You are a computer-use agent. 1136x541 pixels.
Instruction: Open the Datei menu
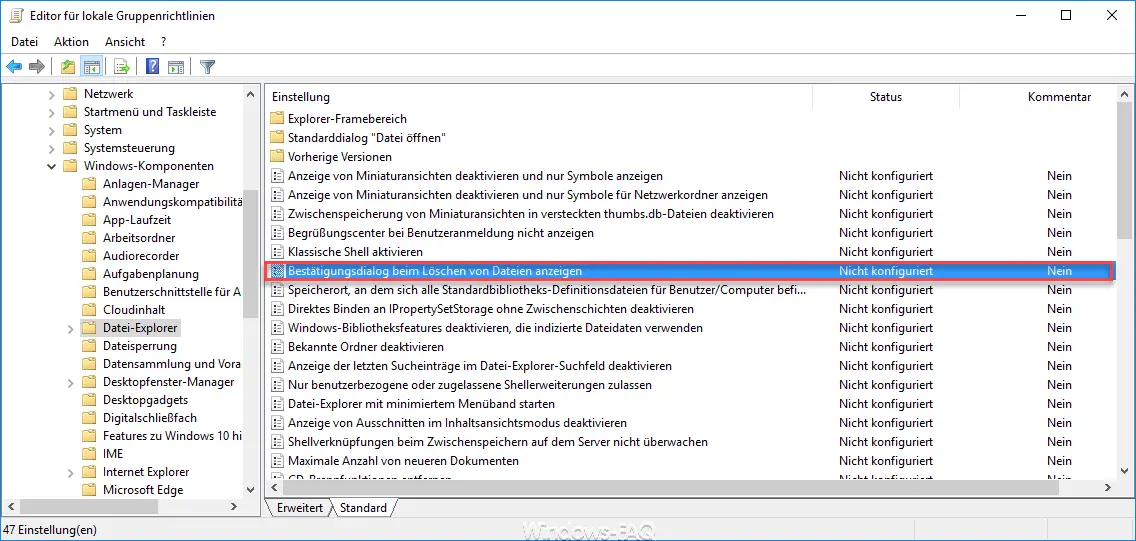pos(25,42)
